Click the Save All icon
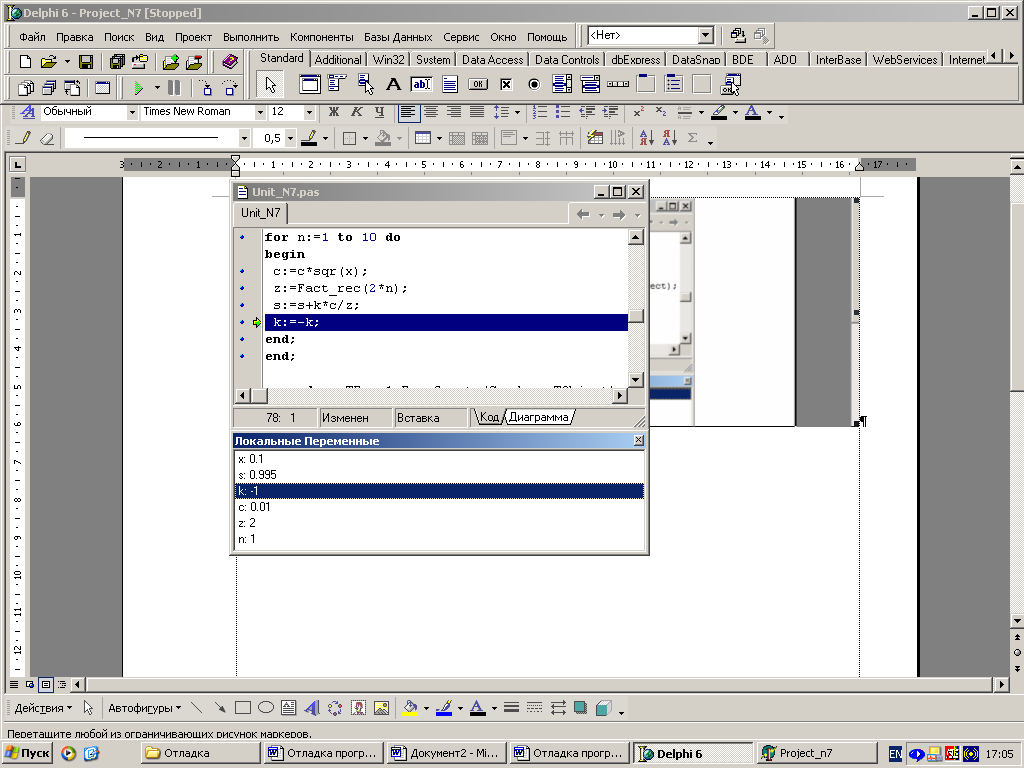 [x=117, y=62]
